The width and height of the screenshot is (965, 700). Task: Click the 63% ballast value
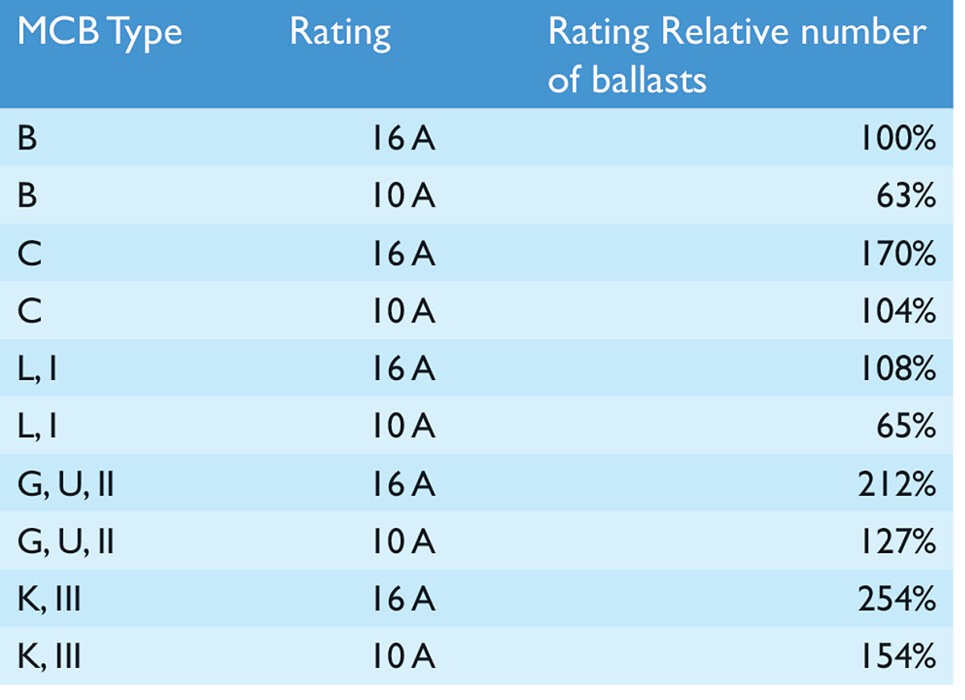[x=906, y=195]
